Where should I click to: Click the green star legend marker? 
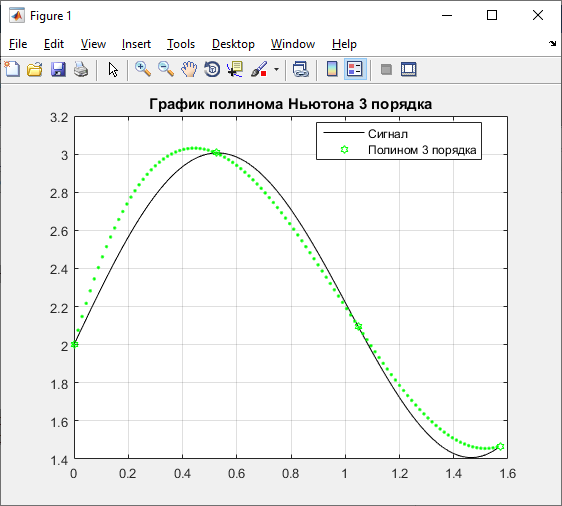click(x=344, y=149)
